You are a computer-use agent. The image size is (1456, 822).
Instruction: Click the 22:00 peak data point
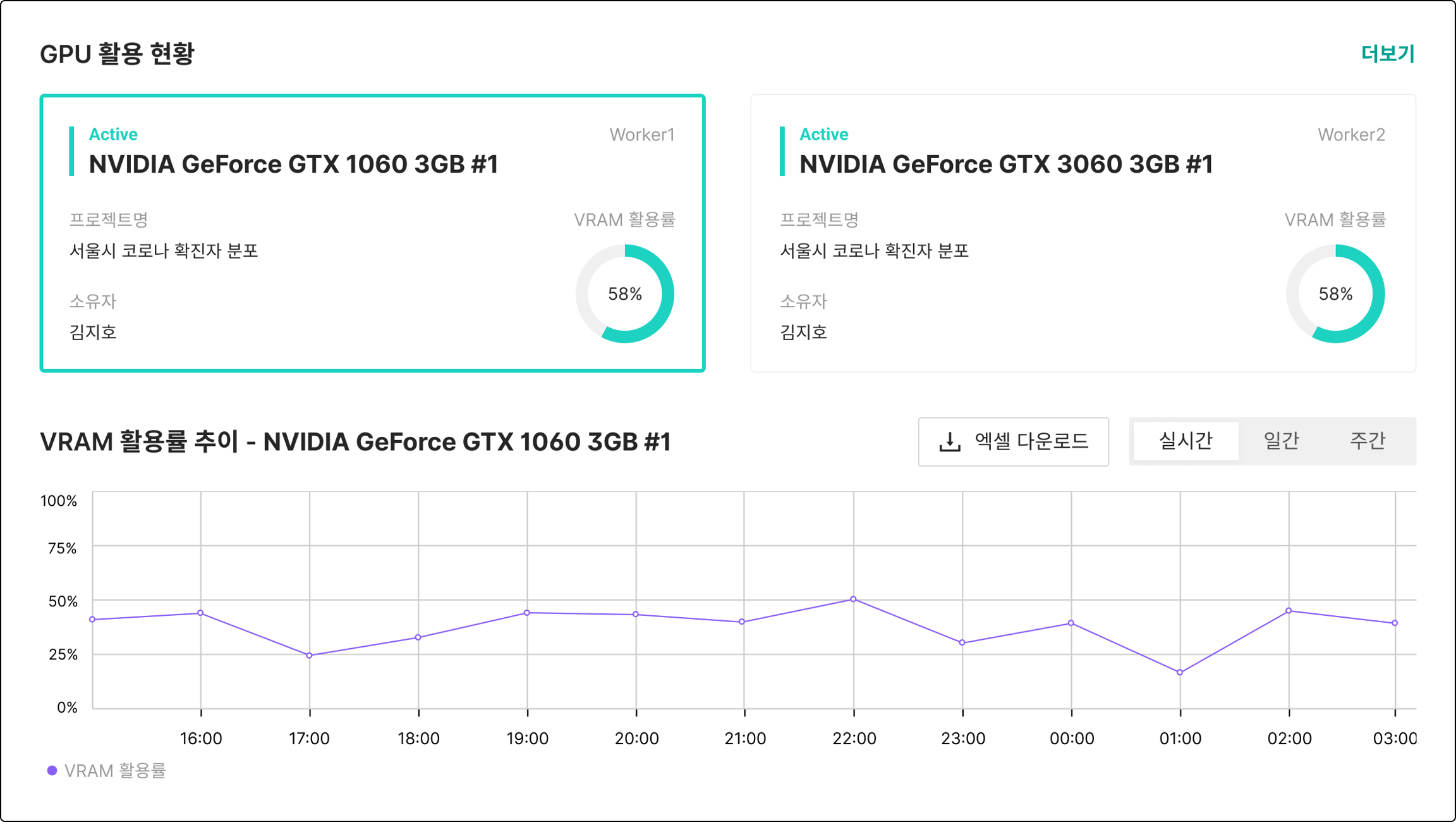coord(853,599)
